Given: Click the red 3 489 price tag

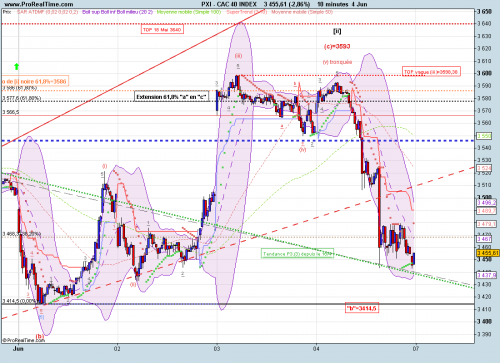Looking at the screenshot, I should pos(487,211).
